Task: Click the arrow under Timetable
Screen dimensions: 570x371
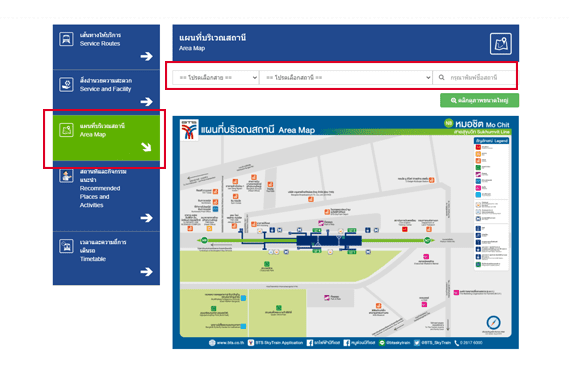Action: click(x=146, y=271)
